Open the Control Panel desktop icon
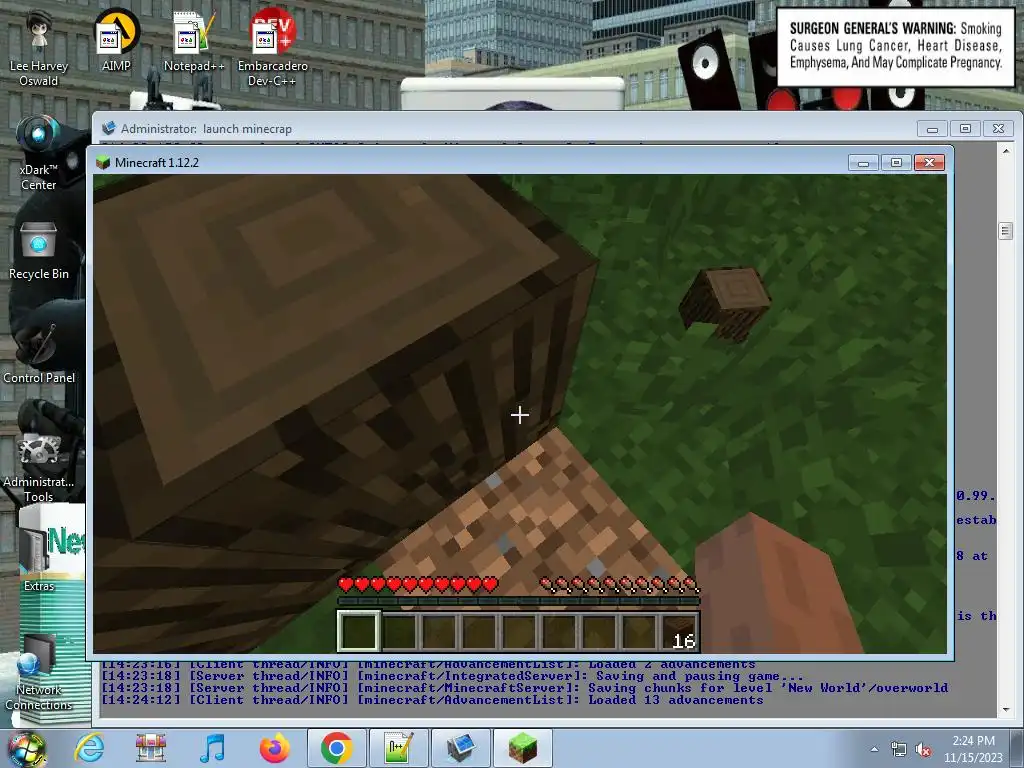 click(39, 353)
